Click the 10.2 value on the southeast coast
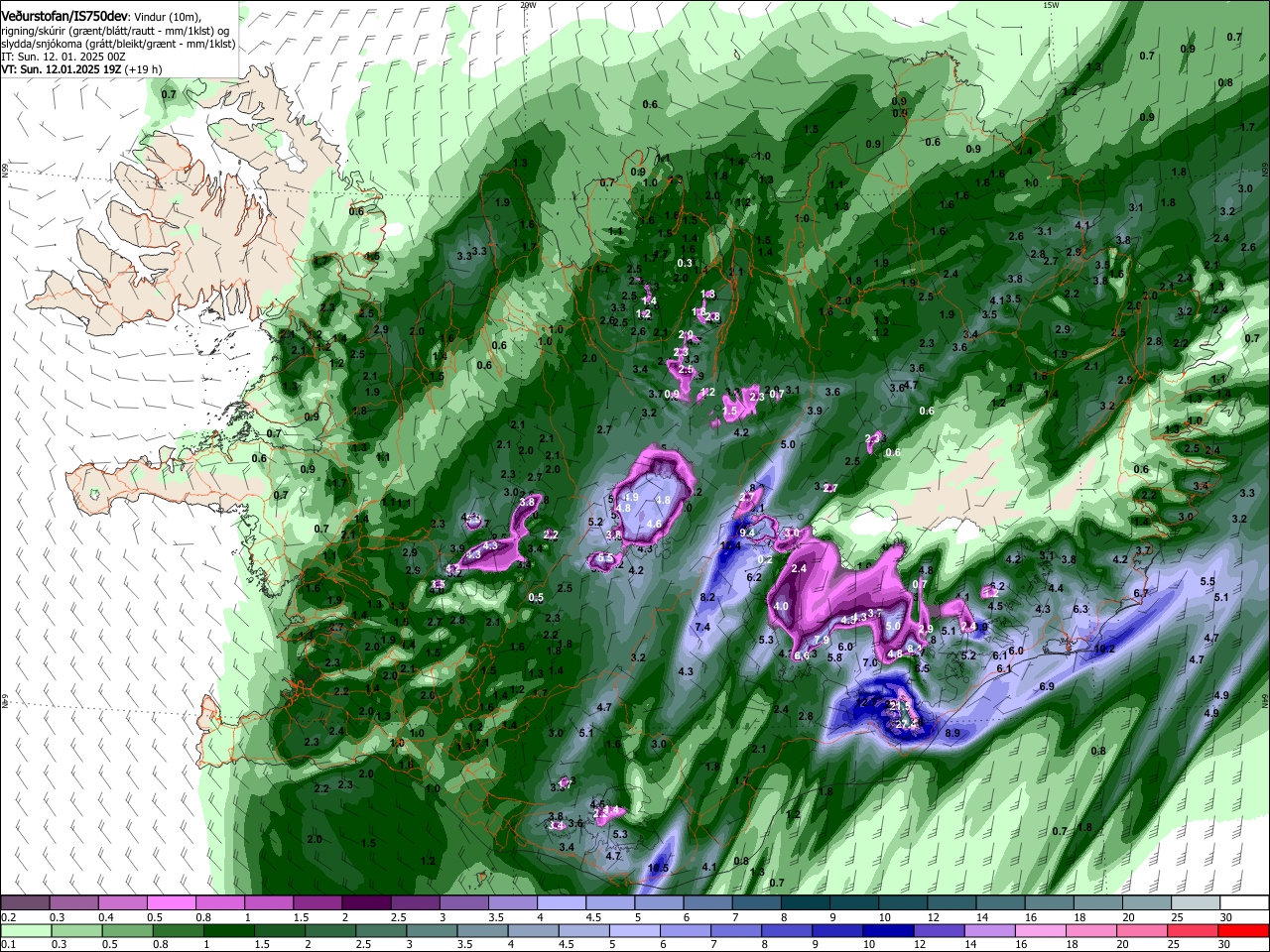Viewport: 1270px width, 952px height. 1104,650
